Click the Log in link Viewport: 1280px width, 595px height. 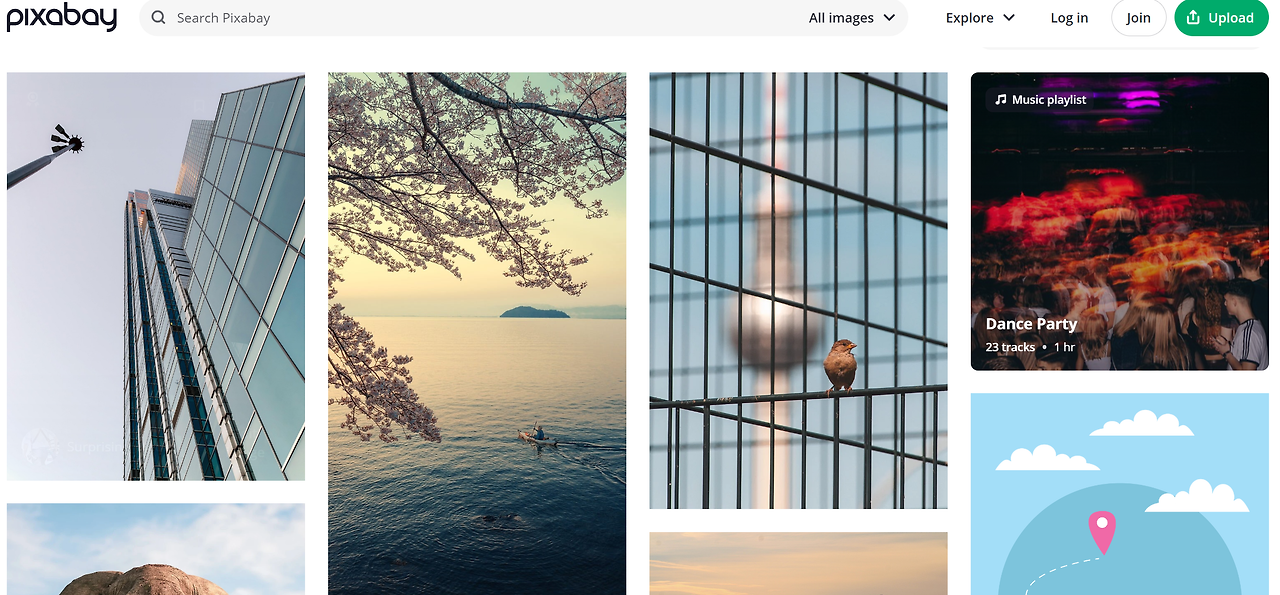tap(1069, 18)
